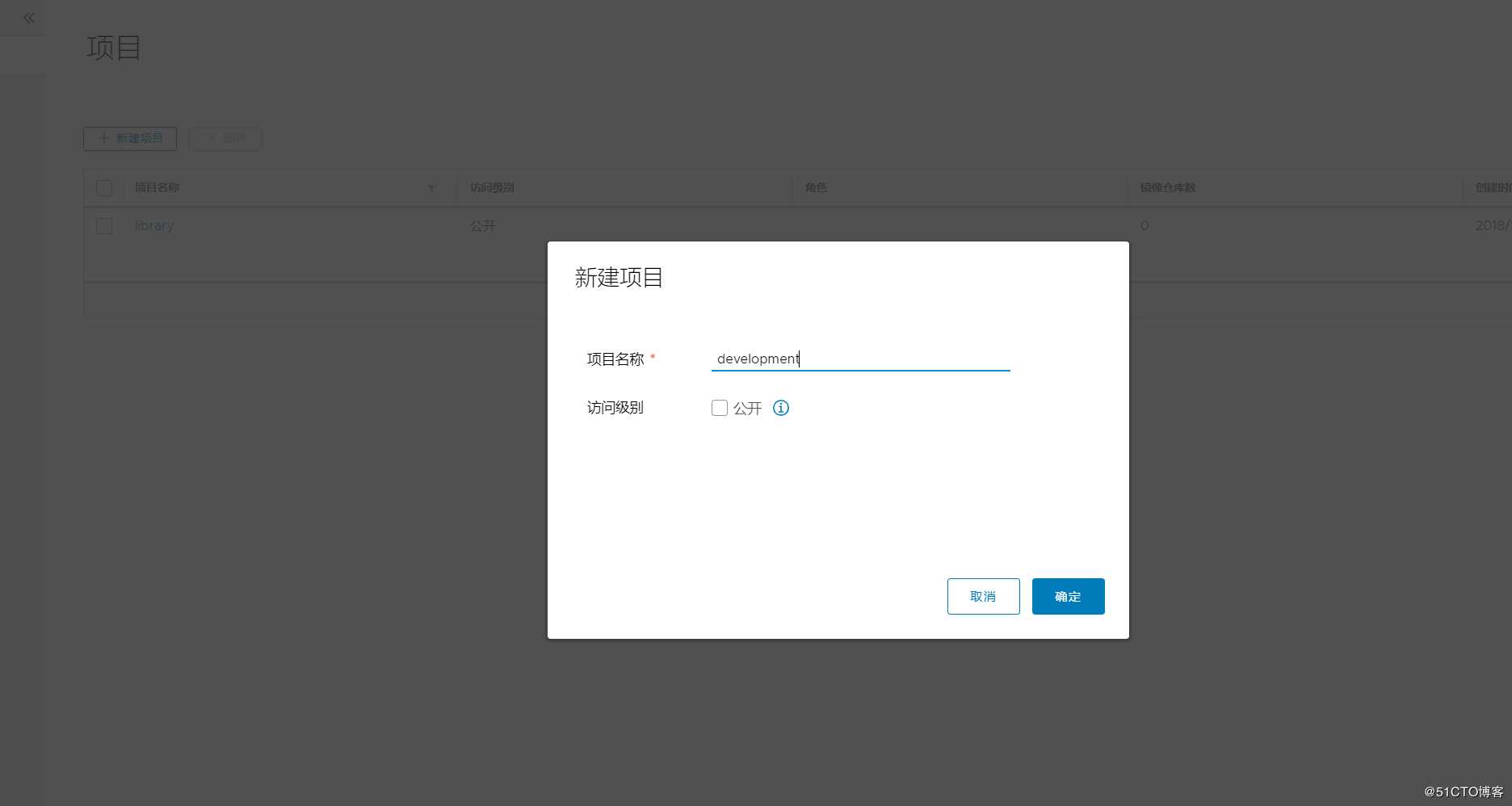Sort by 角色 column header
Image resolution: width=1512 pixels, height=806 pixels.
816,187
